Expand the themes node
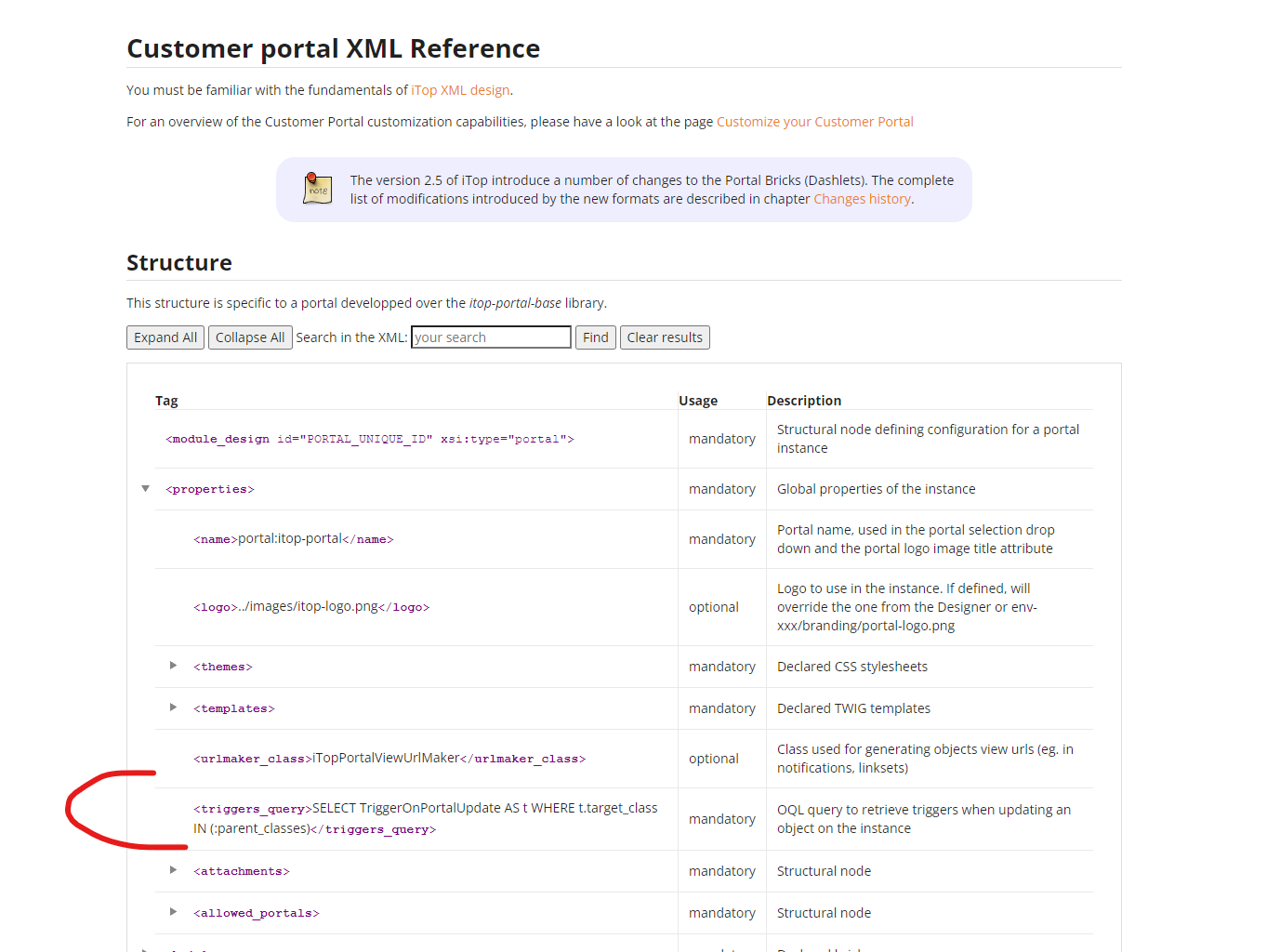Image resolution: width=1267 pixels, height=952 pixels. 173,666
